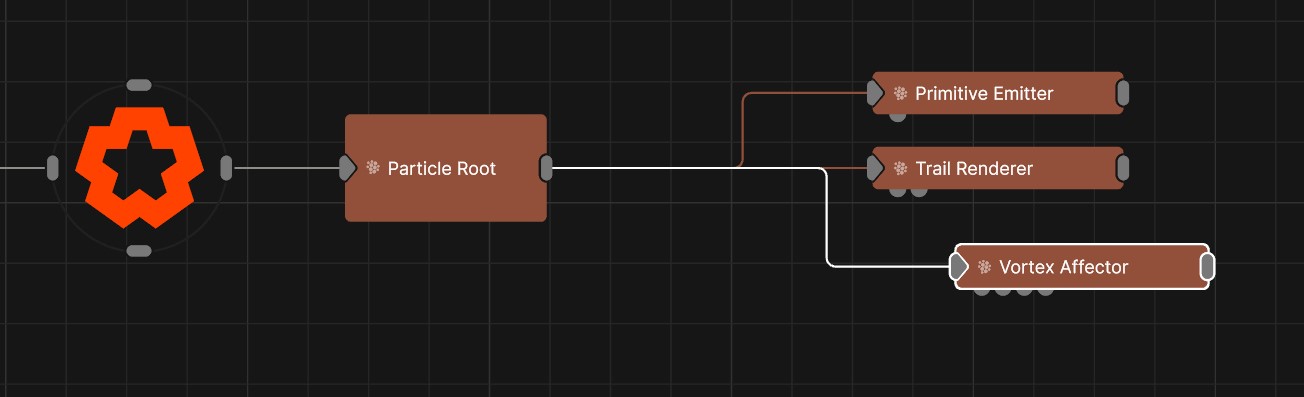Click the 'Trail Renderer' label text
Image resolution: width=1304 pixels, height=397 pixels.
click(x=974, y=168)
